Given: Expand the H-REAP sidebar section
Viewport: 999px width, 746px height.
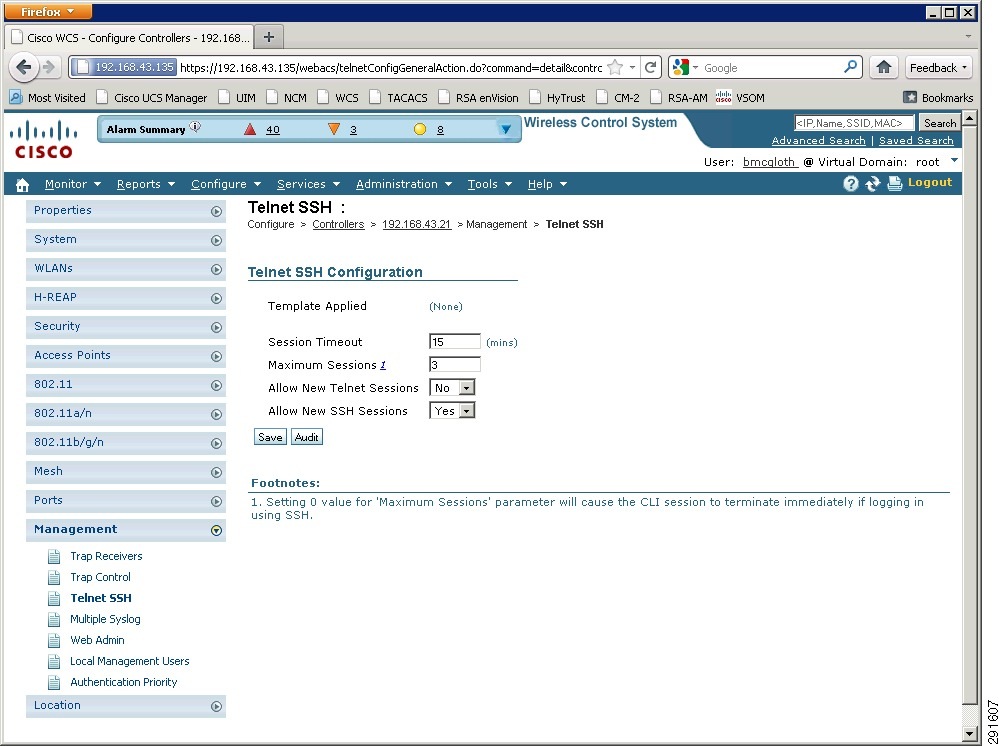Looking at the screenshot, I should pyautogui.click(x=217, y=298).
